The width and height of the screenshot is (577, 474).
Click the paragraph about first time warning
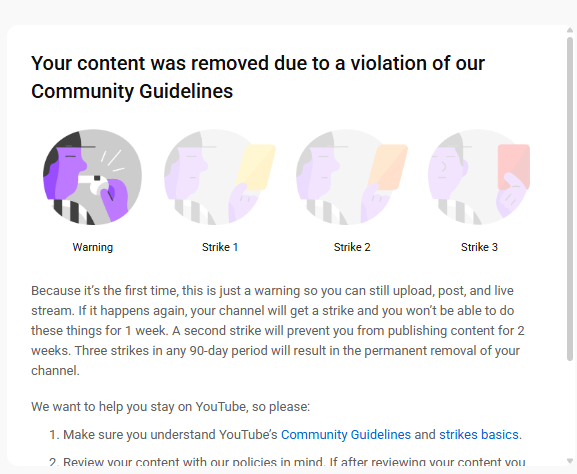(x=278, y=330)
